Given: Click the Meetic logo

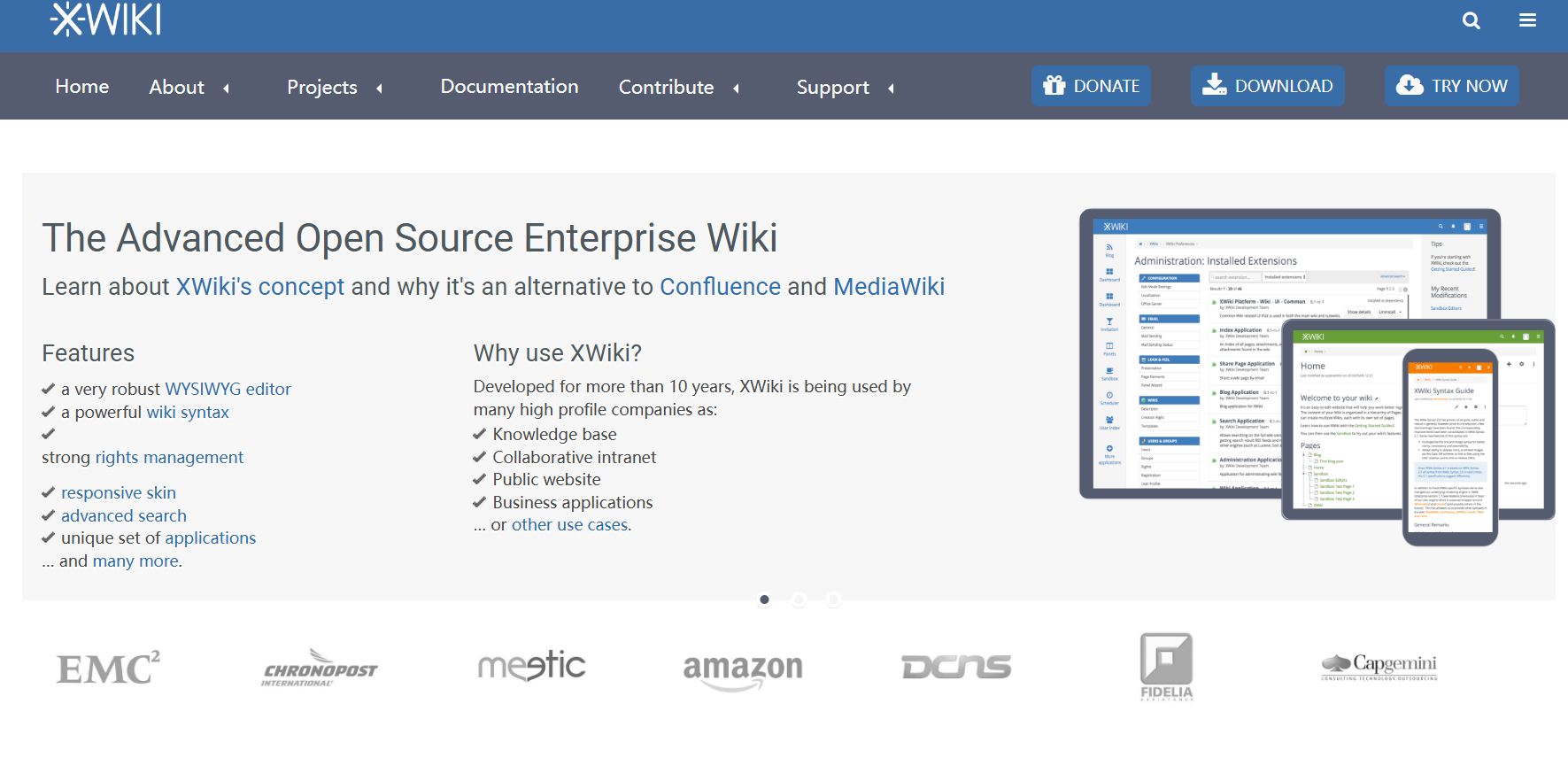Looking at the screenshot, I should pyautogui.click(x=532, y=666).
